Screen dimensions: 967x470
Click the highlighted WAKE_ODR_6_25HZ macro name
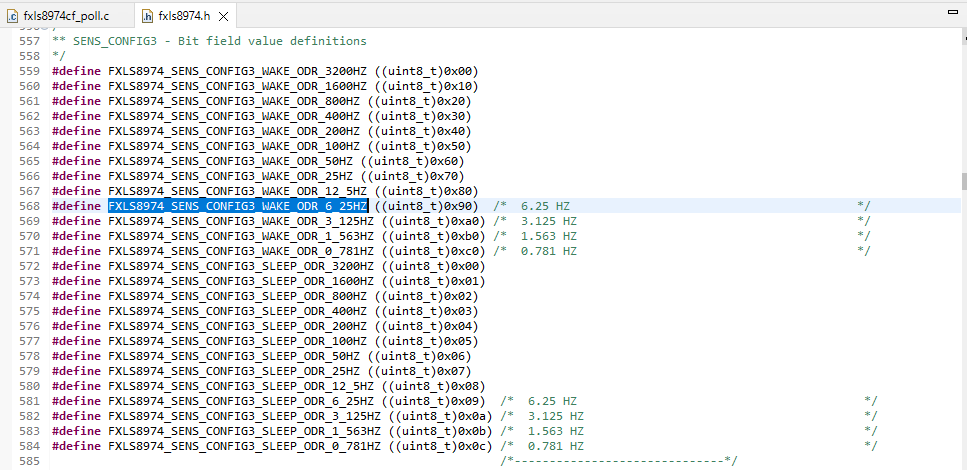coord(238,206)
